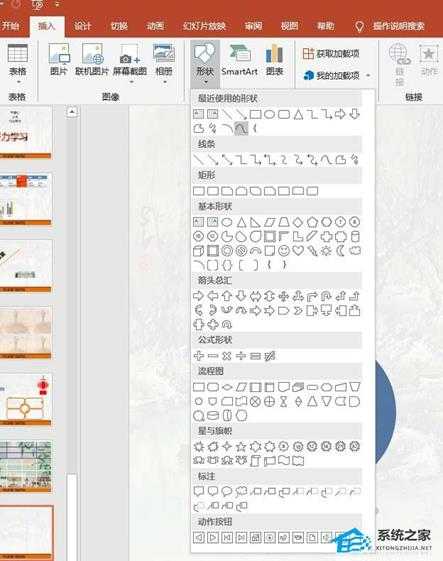Select the 努力学习 slide thumbnail
The height and width of the screenshot is (561, 443).
tap(26, 133)
